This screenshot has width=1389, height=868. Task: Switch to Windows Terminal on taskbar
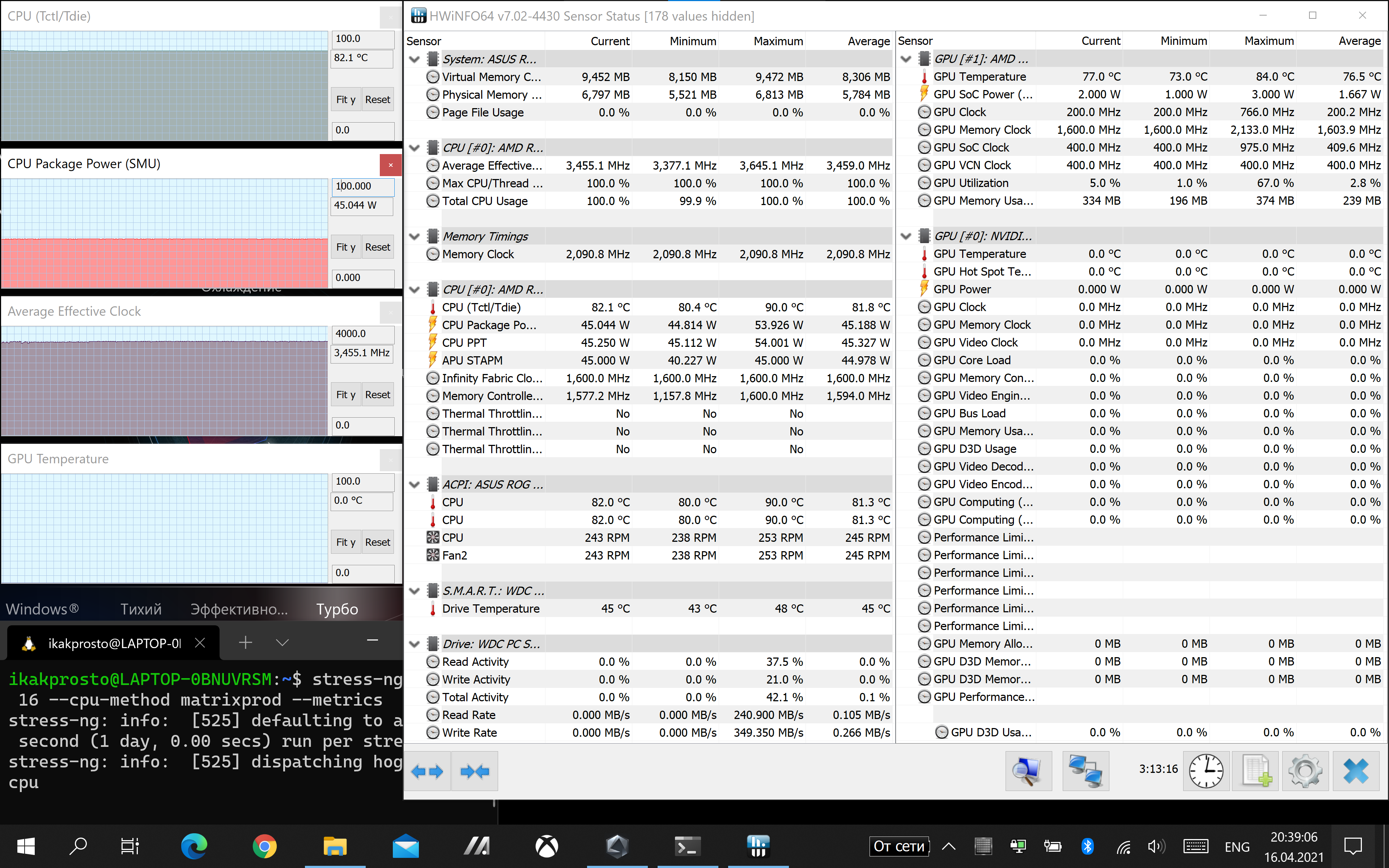688,846
